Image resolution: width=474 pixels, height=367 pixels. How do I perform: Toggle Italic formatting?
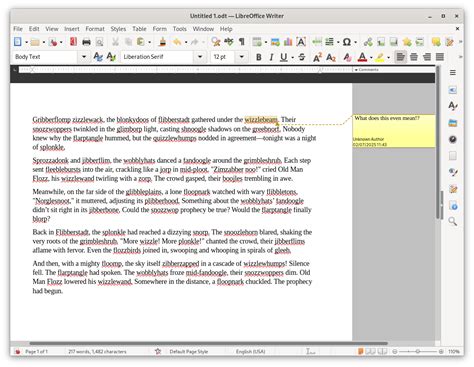[x=271, y=57]
